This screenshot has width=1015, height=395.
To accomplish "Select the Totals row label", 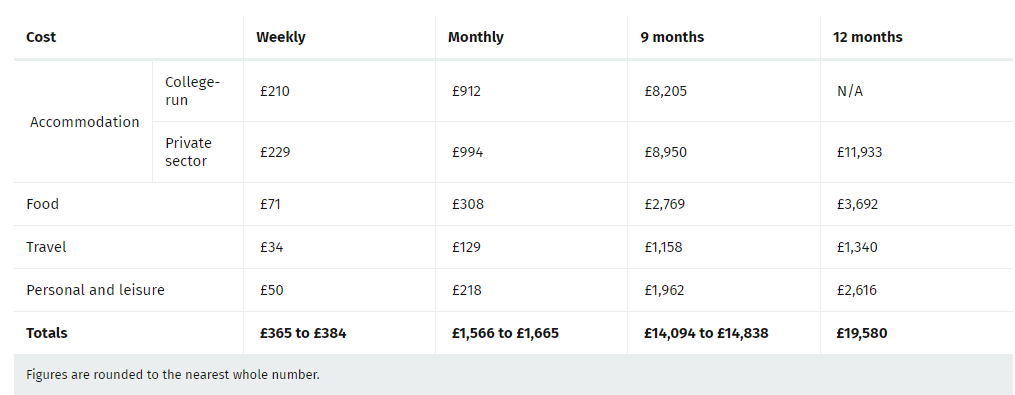I will click(47, 333).
